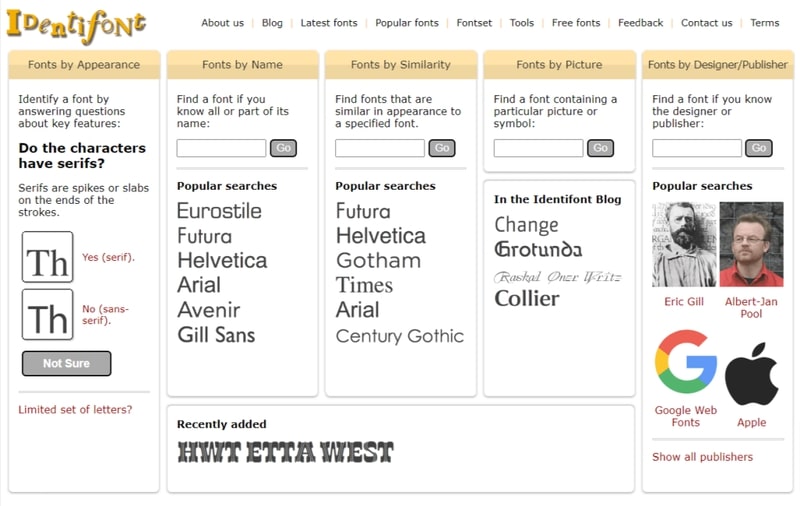
Task: Go to the Fontset menu item
Action: point(474,23)
